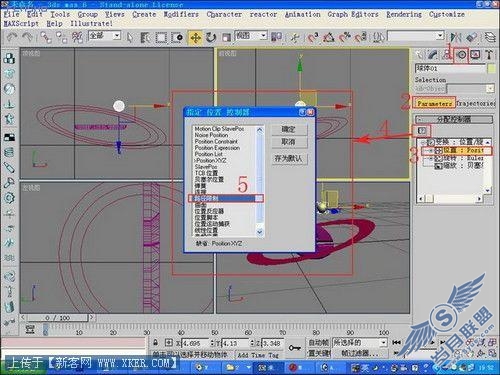This screenshot has height=375, width=500.
Task: Click the dialog list scroll down arrow
Action: (x=260, y=232)
